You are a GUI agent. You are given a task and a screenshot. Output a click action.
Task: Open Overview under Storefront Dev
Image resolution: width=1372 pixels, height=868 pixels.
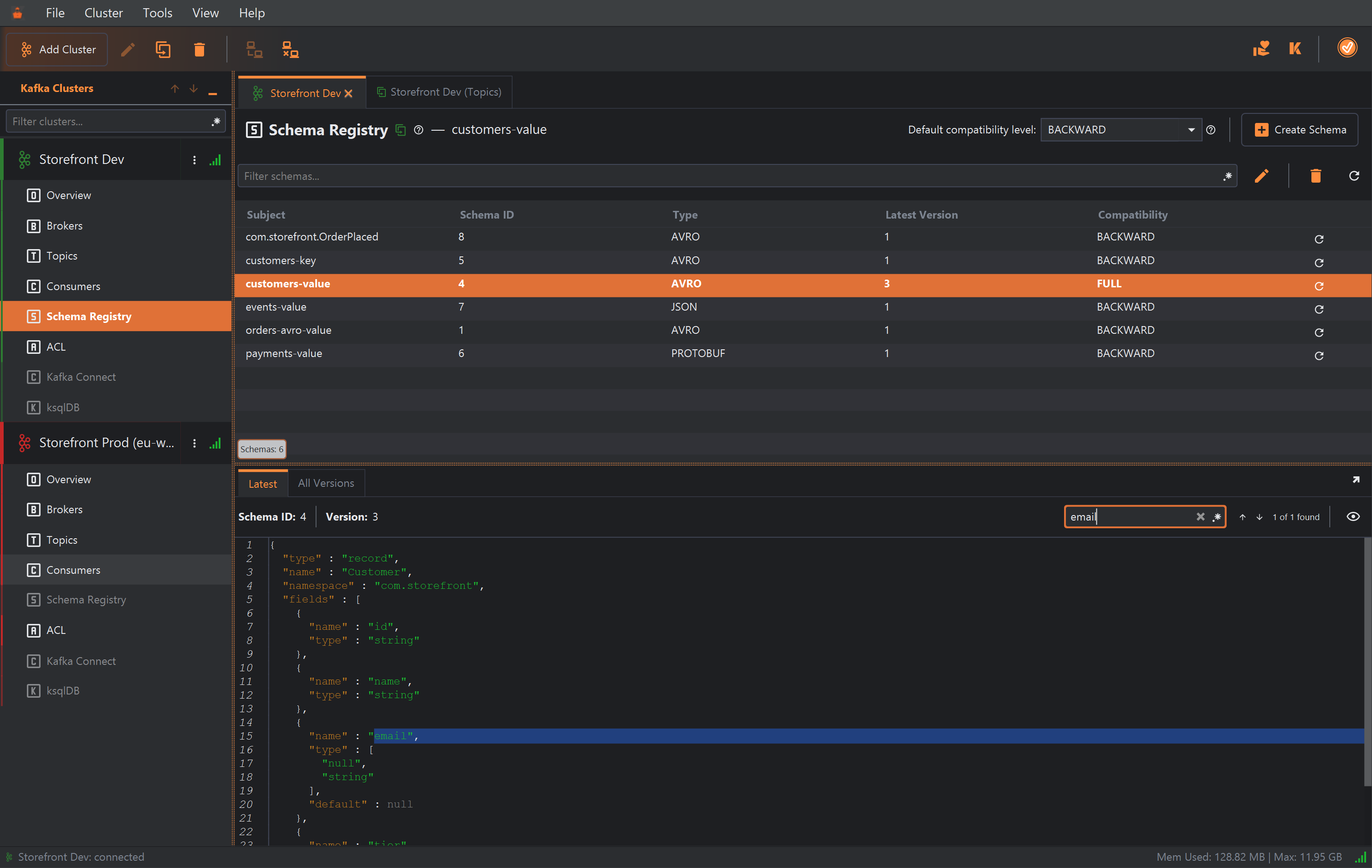(117, 195)
